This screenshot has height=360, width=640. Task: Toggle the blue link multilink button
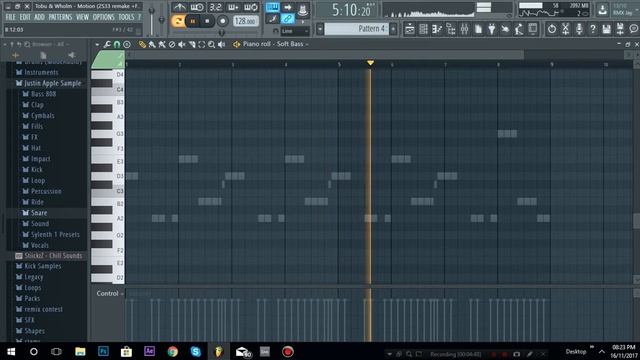287,19
